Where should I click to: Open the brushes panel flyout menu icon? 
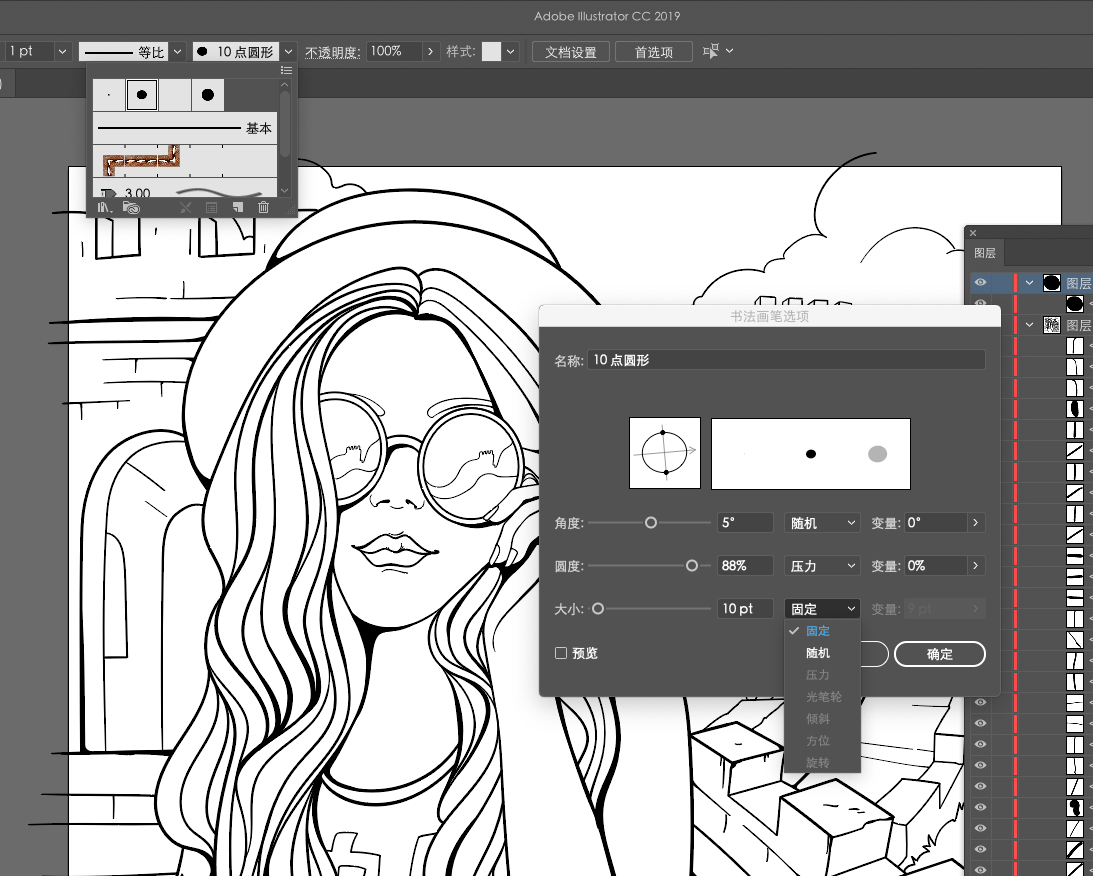[x=286, y=70]
